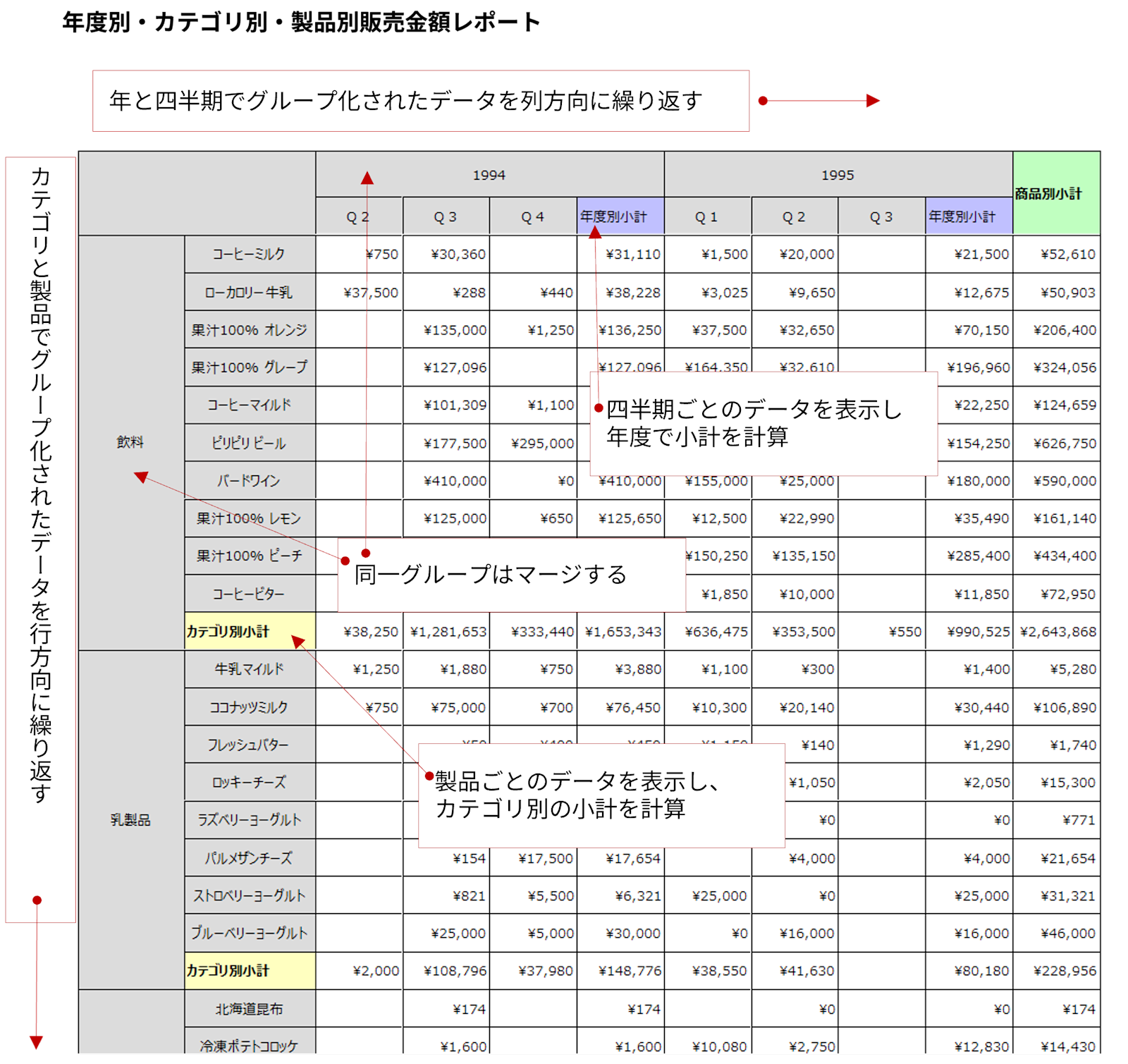This screenshot has width=1128, height=1064.
Task: Select the 果汁100% グレープ row label
Action: pyautogui.click(x=250, y=367)
